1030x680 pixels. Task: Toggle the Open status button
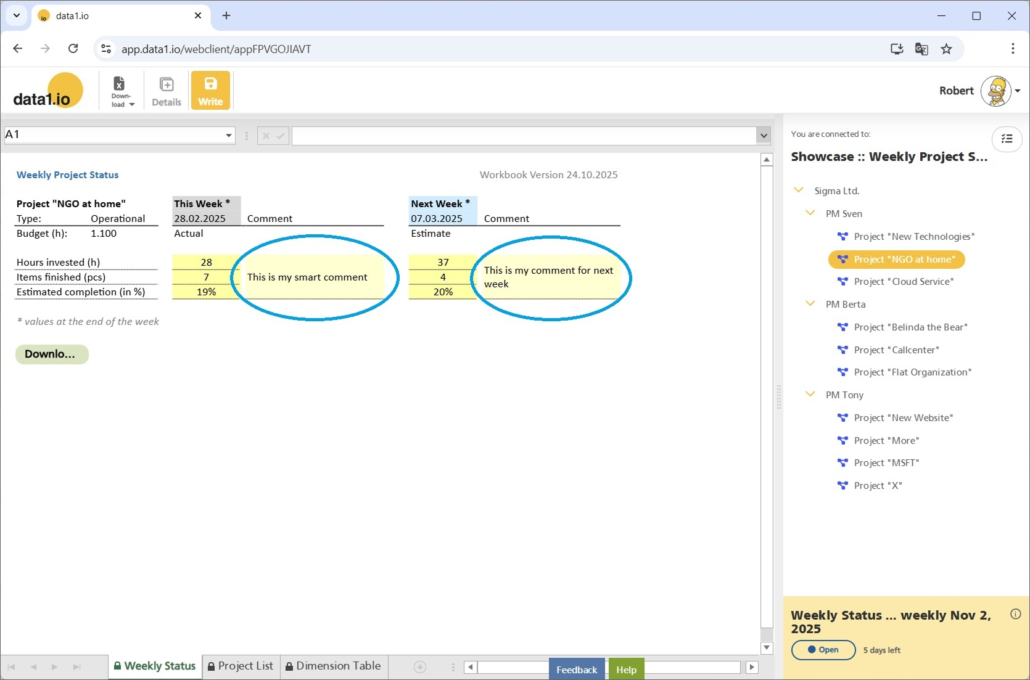[x=822, y=649]
